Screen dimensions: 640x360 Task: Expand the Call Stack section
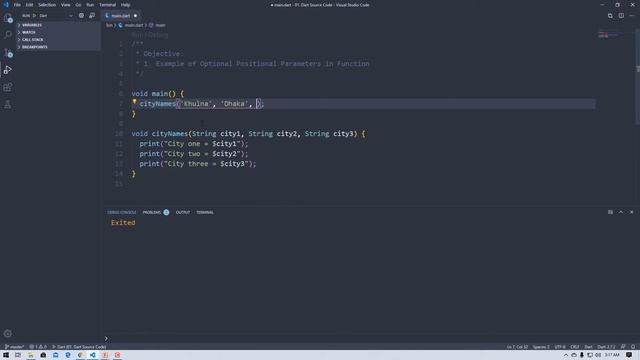tap(58, 40)
